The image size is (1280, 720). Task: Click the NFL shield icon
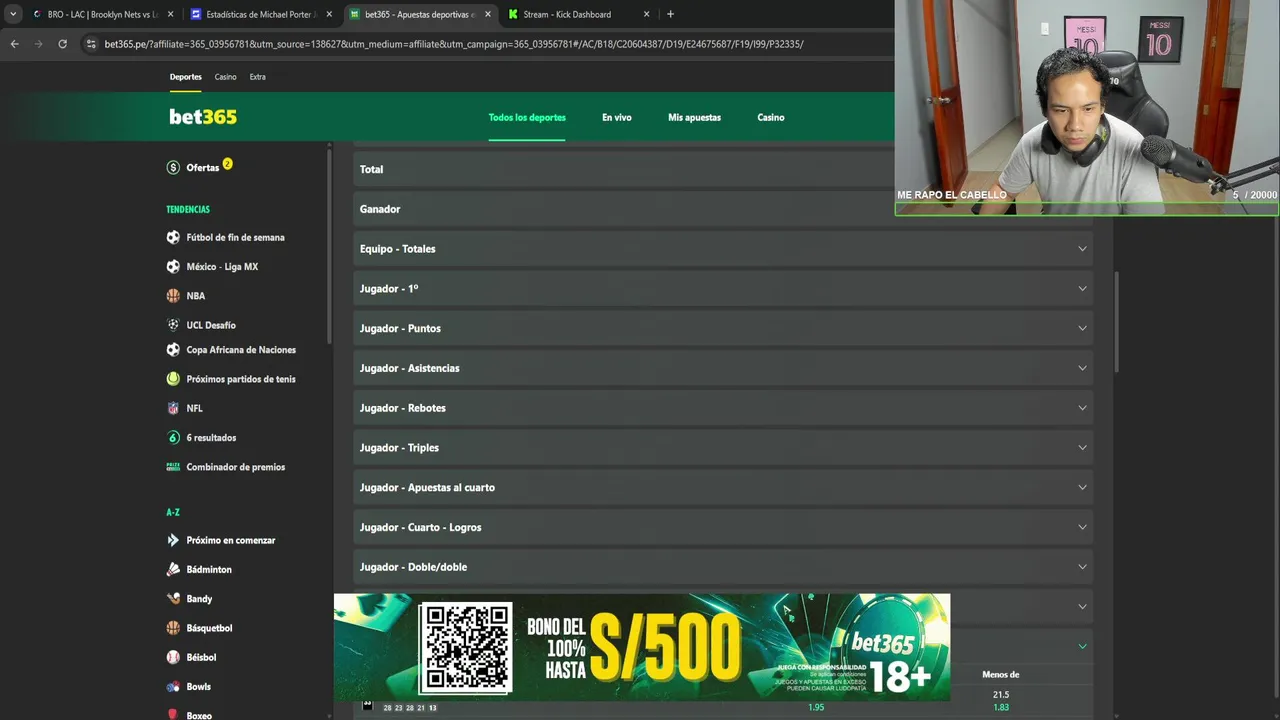point(173,408)
